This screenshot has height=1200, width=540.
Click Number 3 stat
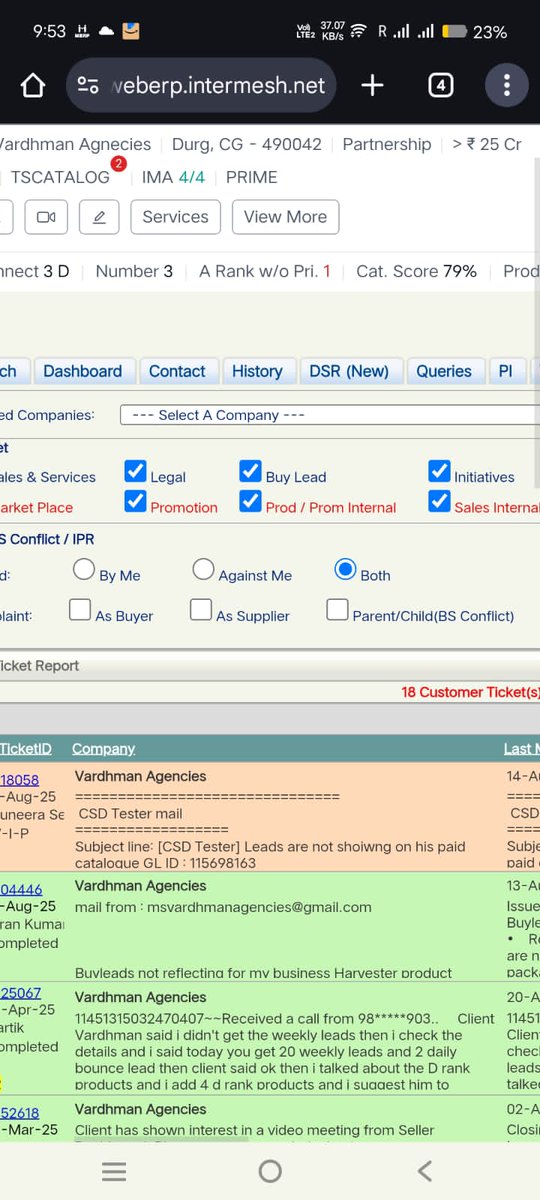pyautogui.click(x=134, y=271)
